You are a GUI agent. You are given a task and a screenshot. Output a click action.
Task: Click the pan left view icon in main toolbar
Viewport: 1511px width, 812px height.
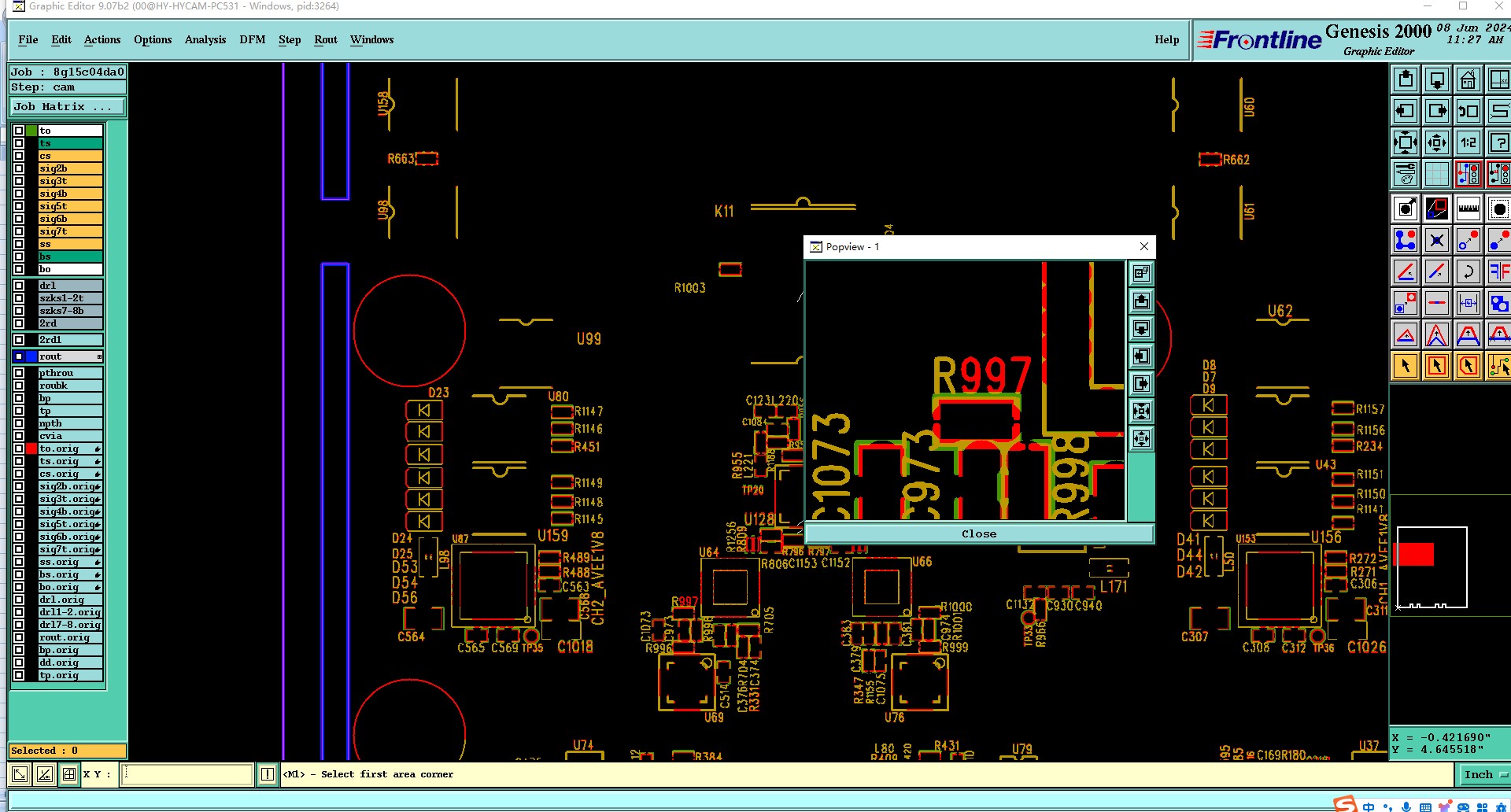click(1406, 111)
